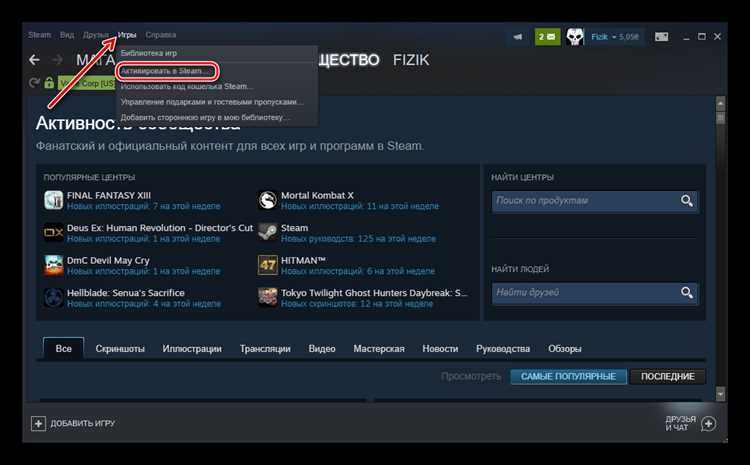Click the forward arrow navigation icon

pos(57,60)
